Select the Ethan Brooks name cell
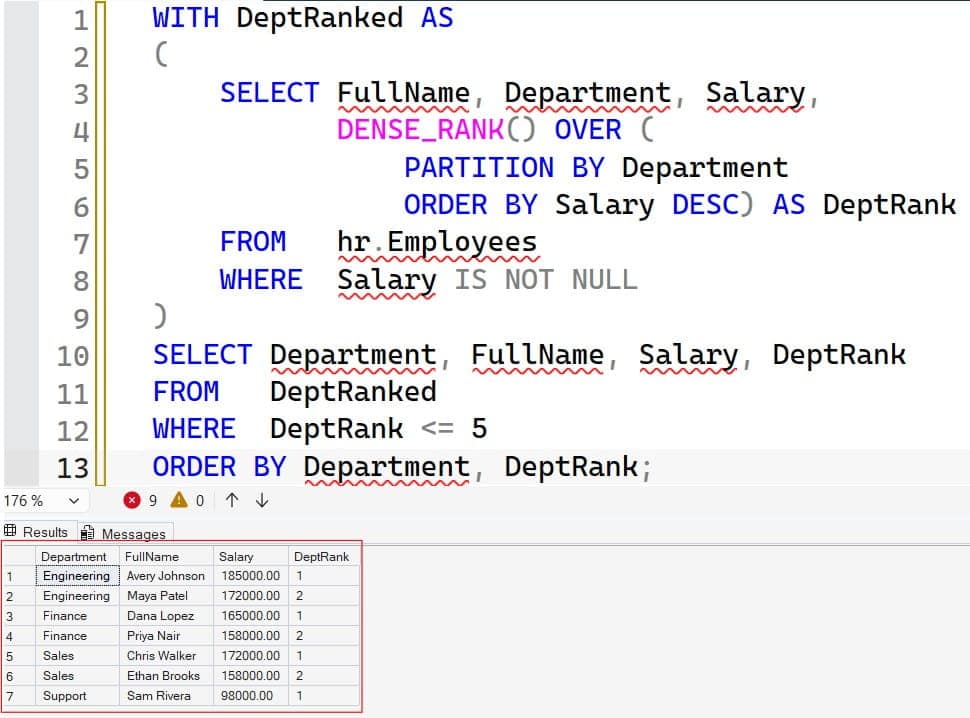The height and width of the screenshot is (718, 970). pos(166,676)
